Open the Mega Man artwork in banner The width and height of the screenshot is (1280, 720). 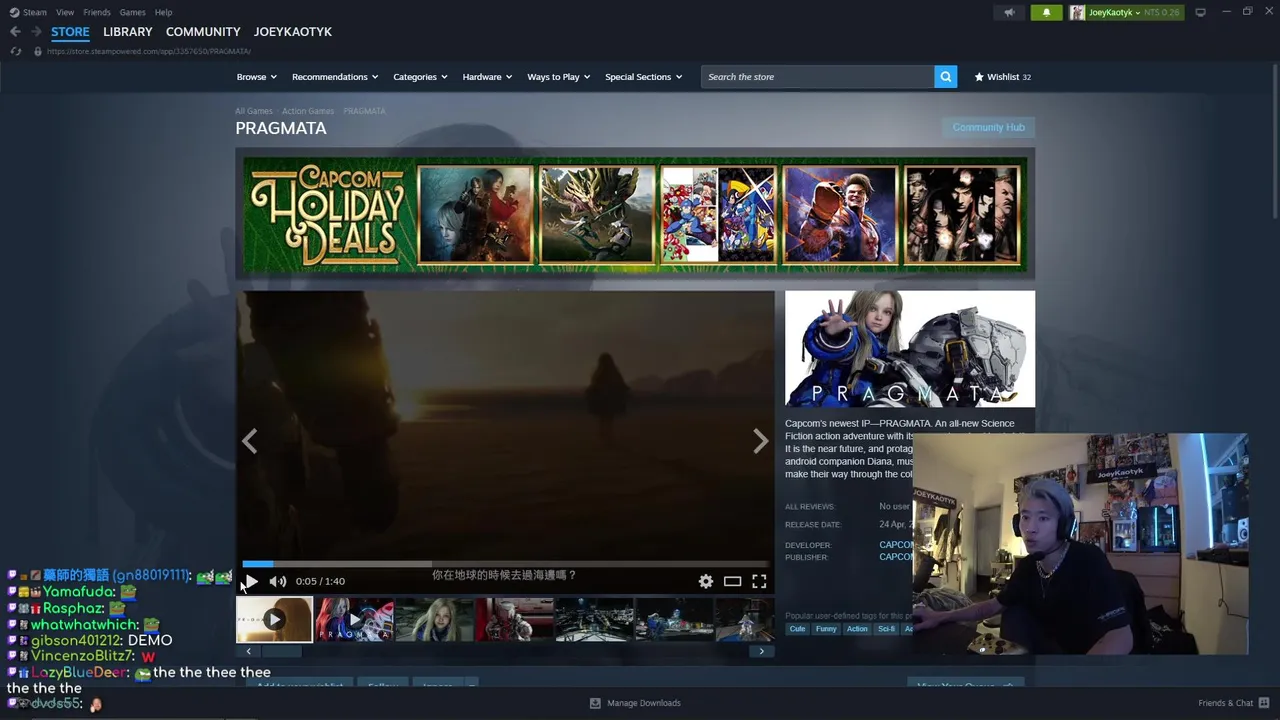point(718,214)
